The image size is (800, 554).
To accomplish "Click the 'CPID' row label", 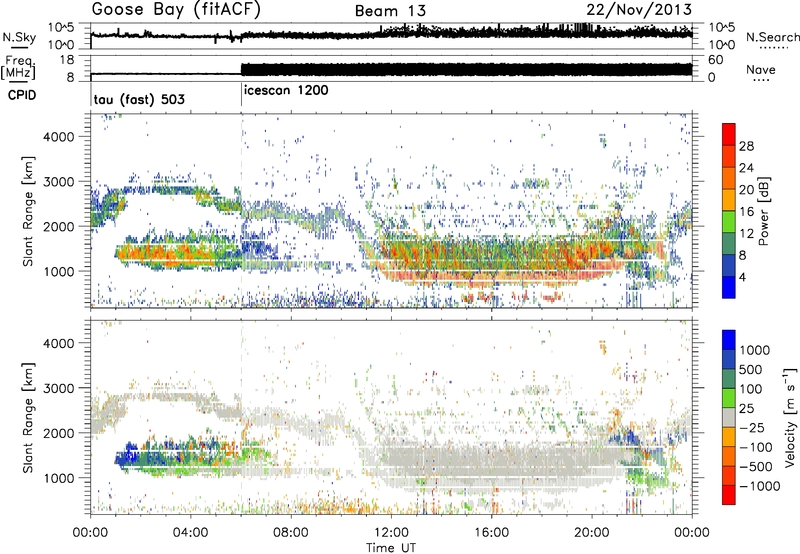I will tap(22, 95).
